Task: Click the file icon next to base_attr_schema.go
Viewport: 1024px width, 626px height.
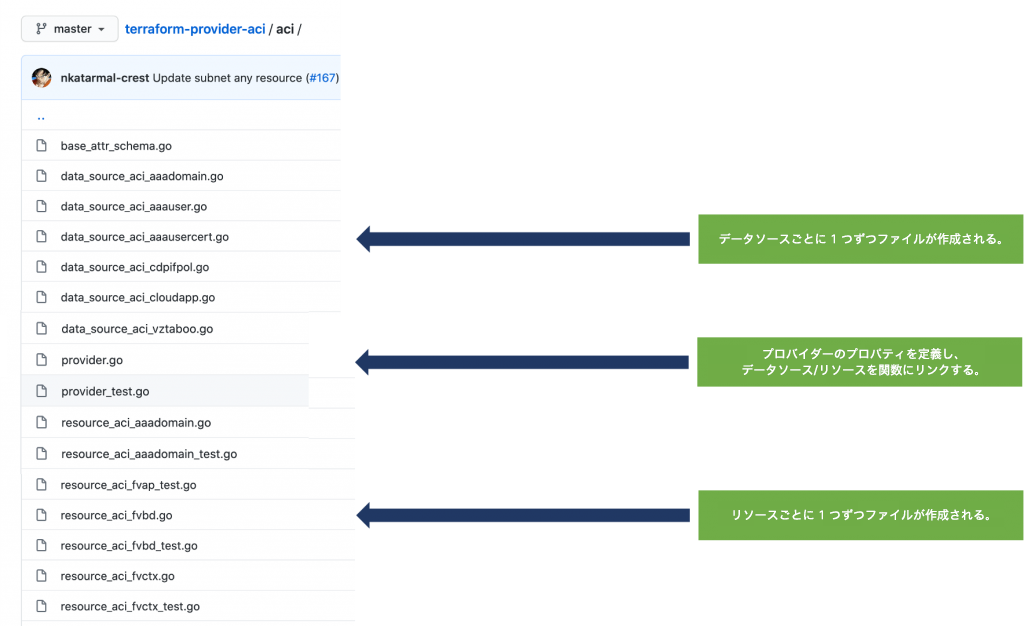Action: point(41,146)
